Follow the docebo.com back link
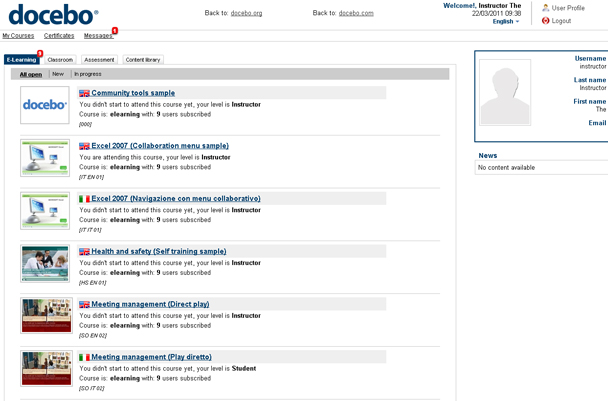The width and height of the screenshot is (608, 401). point(356,13)
